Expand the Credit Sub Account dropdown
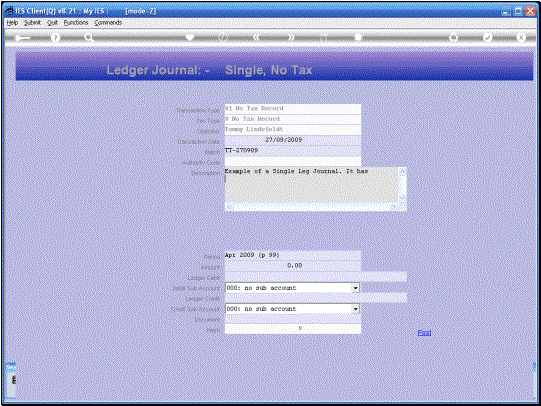Screen dimensions: 541x406 click(355, 309)
